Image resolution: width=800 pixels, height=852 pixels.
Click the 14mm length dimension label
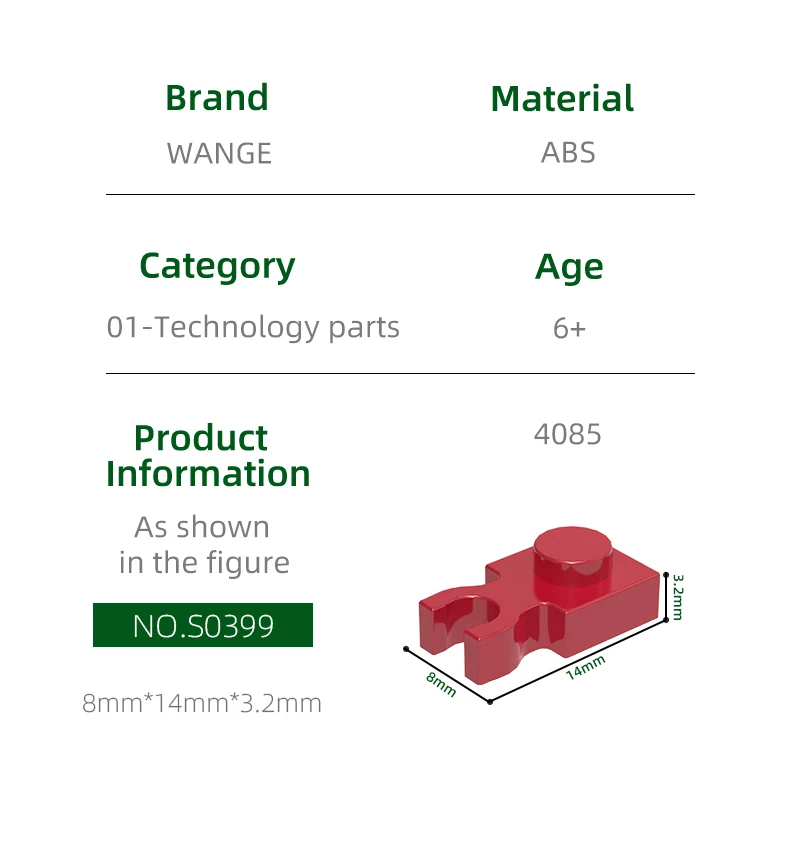[x=586, y=666]
